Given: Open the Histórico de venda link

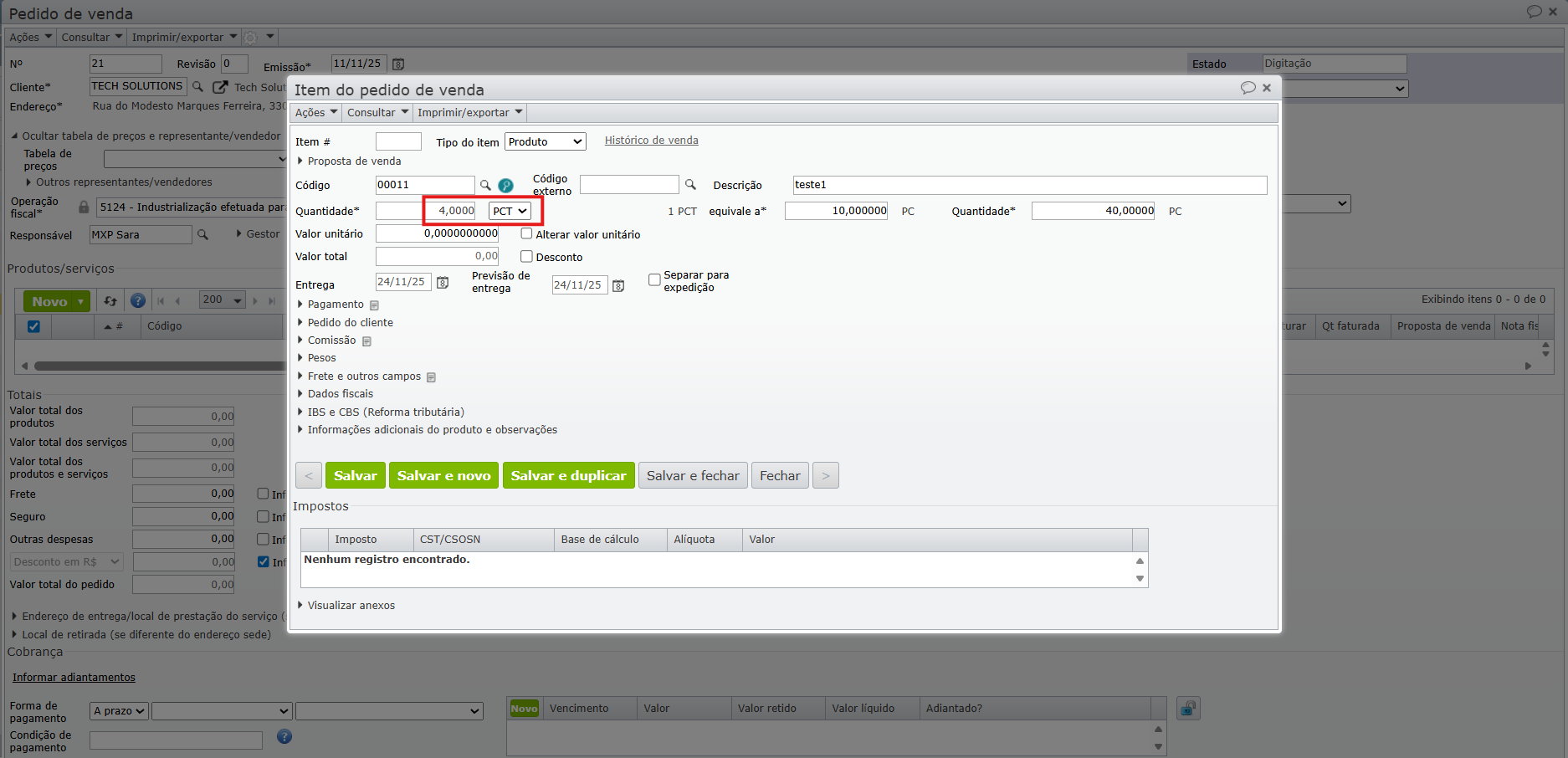Looking at the screenshot, I should coord(652,141).
